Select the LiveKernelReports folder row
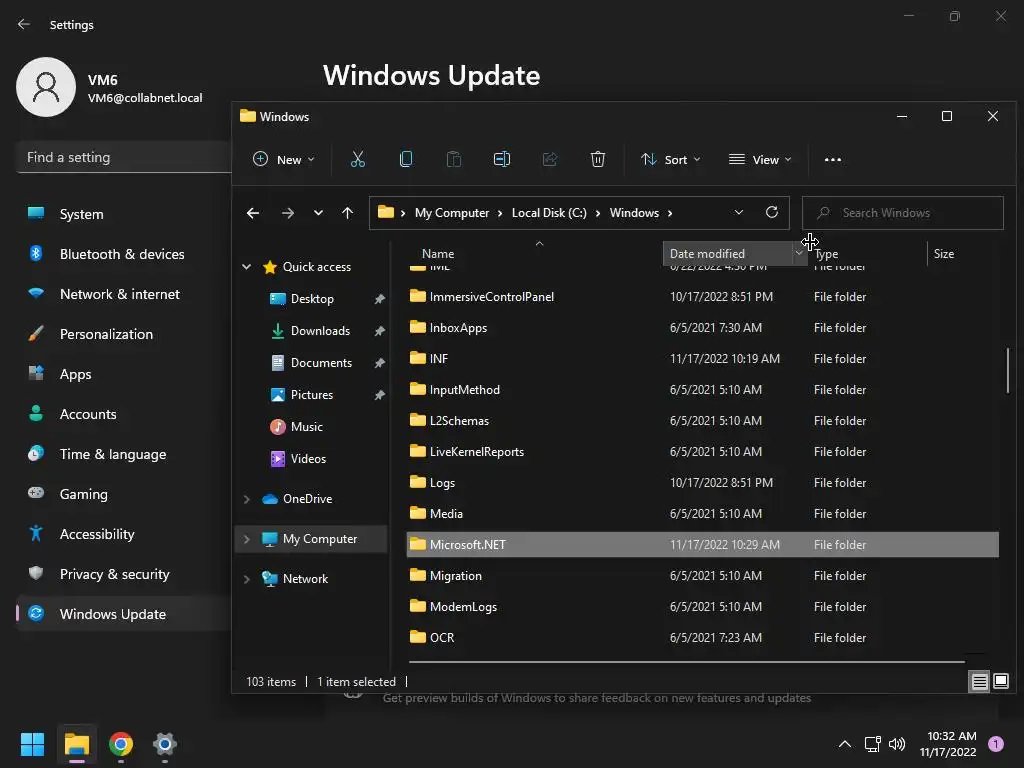1024x768 pixels. point(702,451)
